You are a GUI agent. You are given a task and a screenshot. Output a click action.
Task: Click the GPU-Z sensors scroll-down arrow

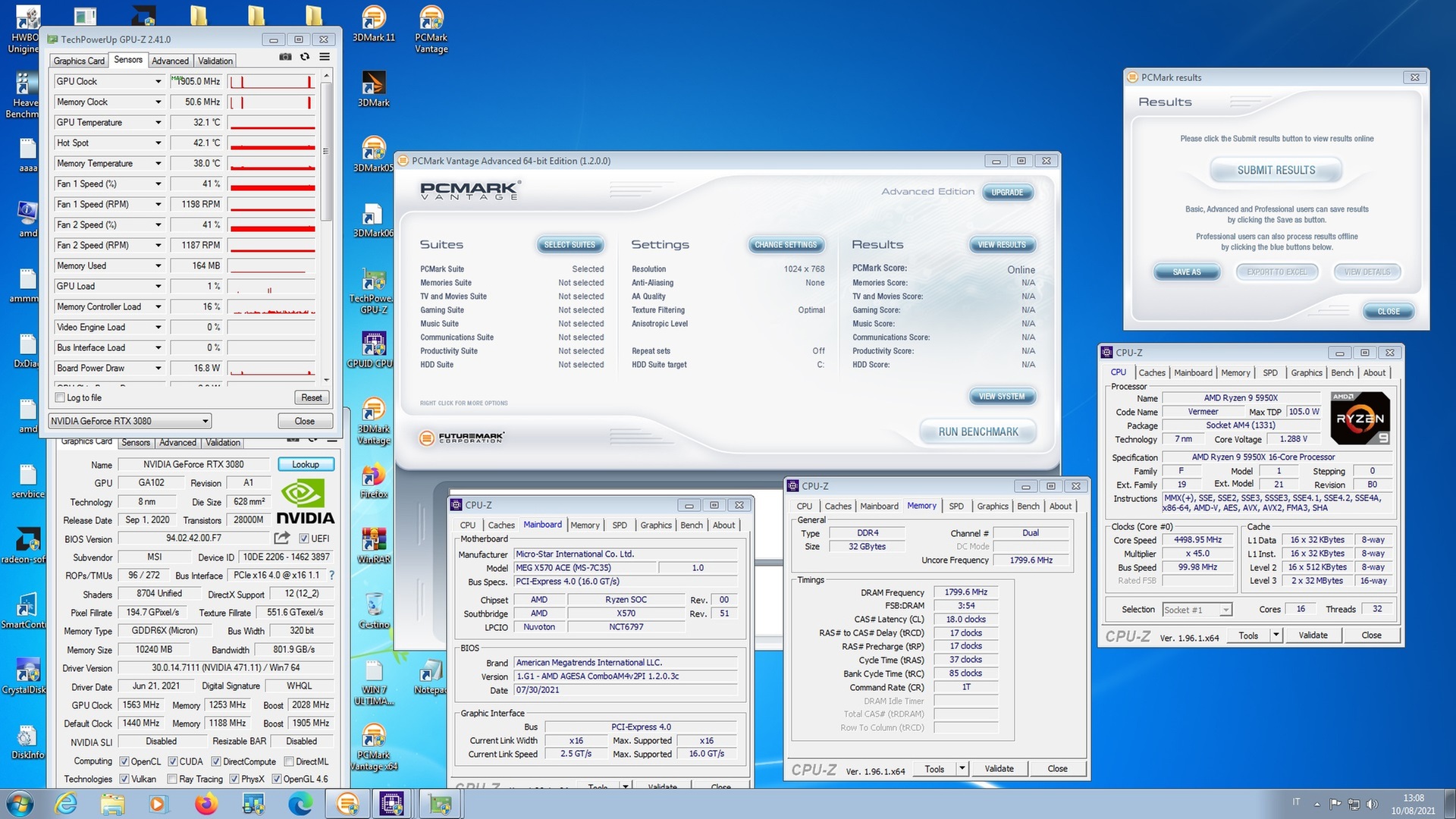pyautogui.click(x=326, y=380)
